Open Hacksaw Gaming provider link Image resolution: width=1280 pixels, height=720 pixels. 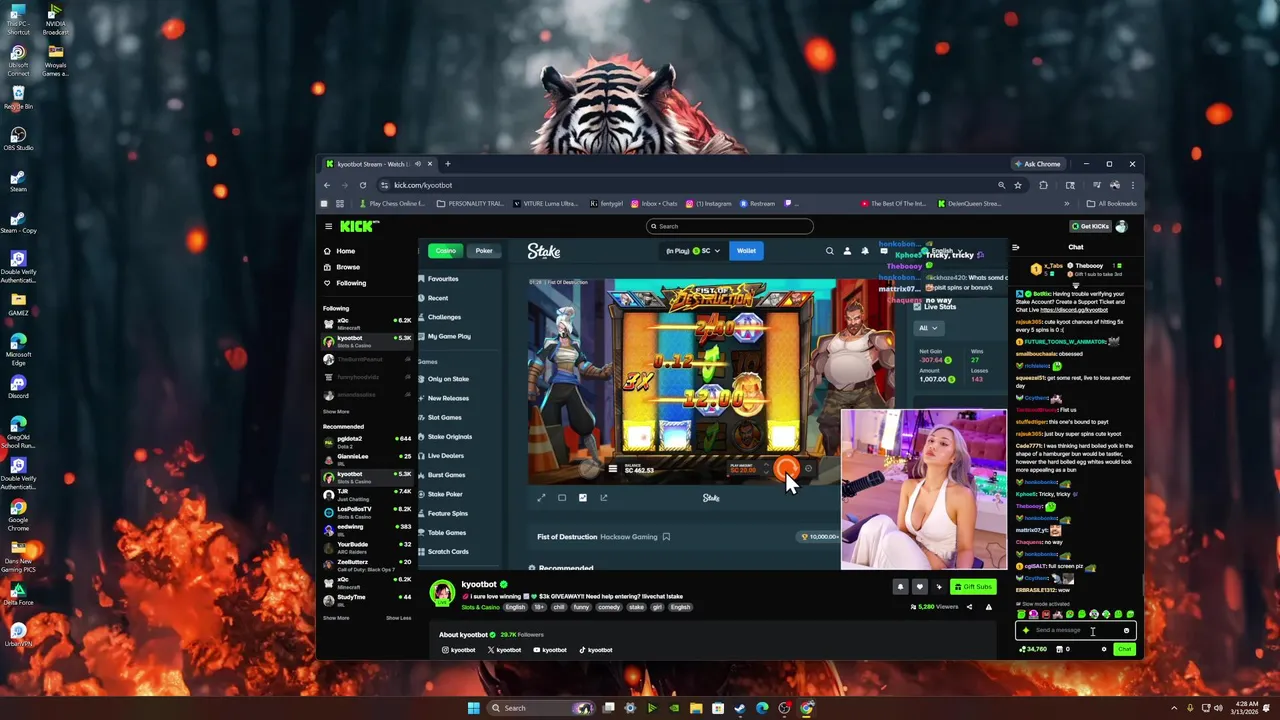(629, 537)
